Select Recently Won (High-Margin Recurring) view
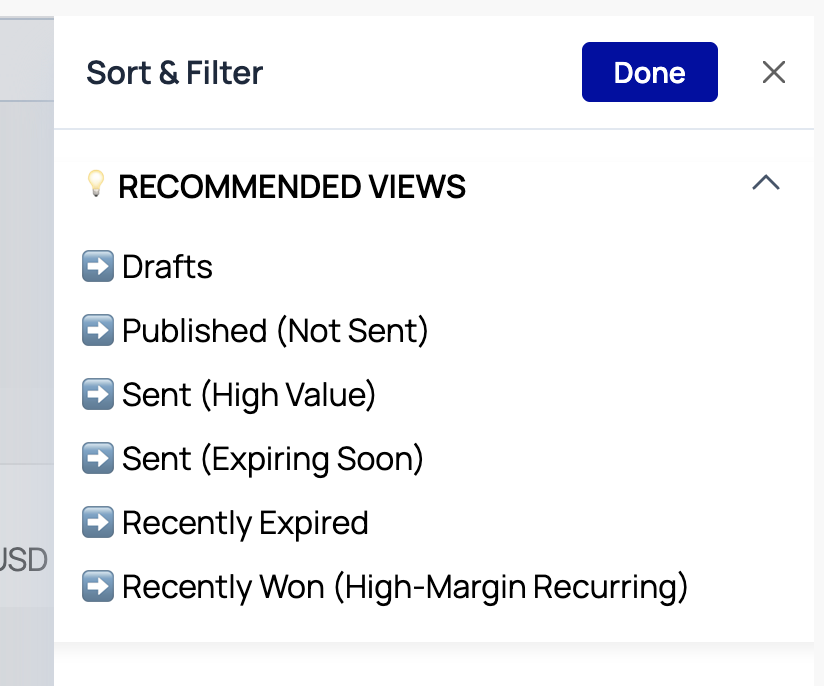 405,587
